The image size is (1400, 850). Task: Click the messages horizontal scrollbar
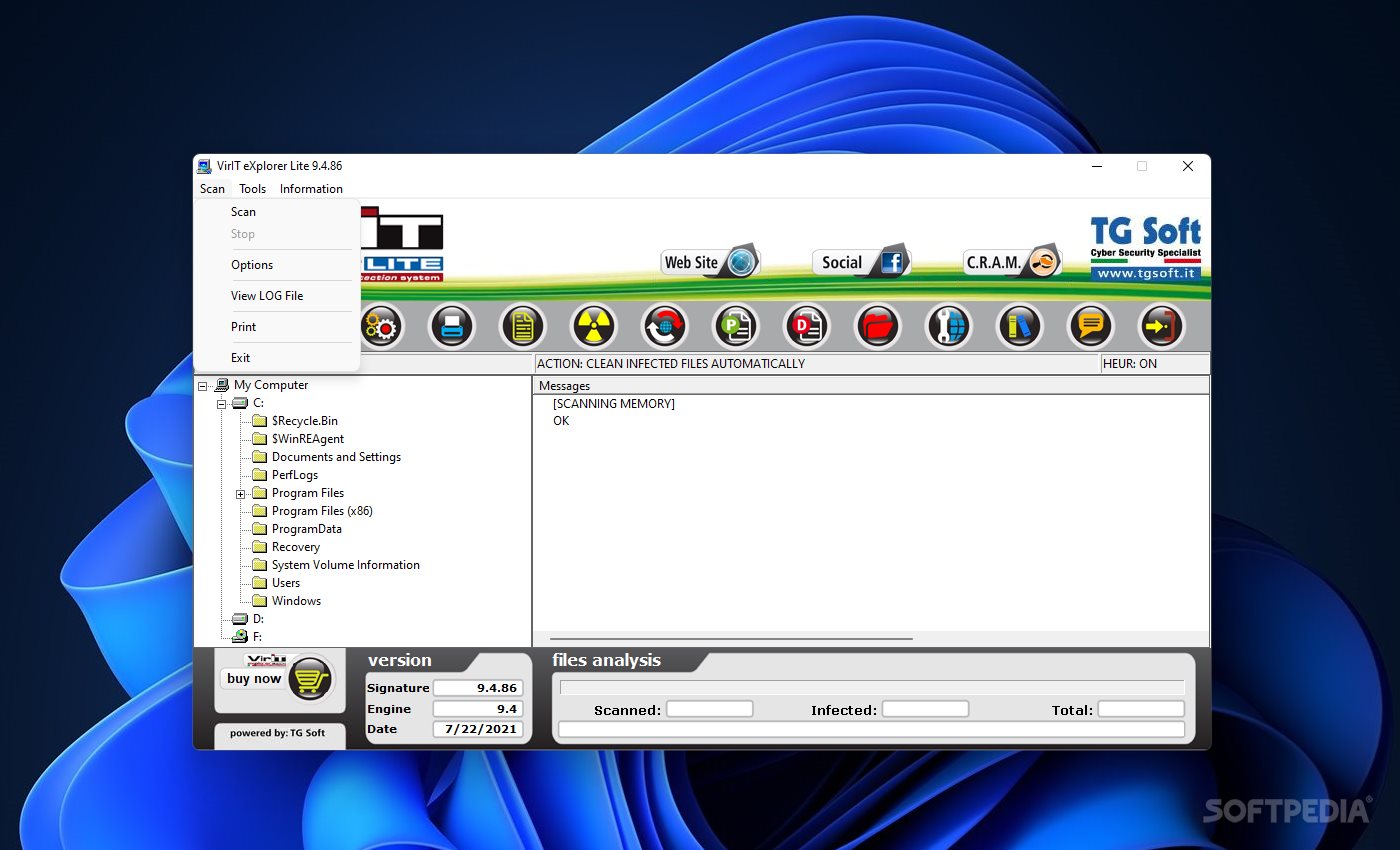pyautogui.click(x=731, y=638)
